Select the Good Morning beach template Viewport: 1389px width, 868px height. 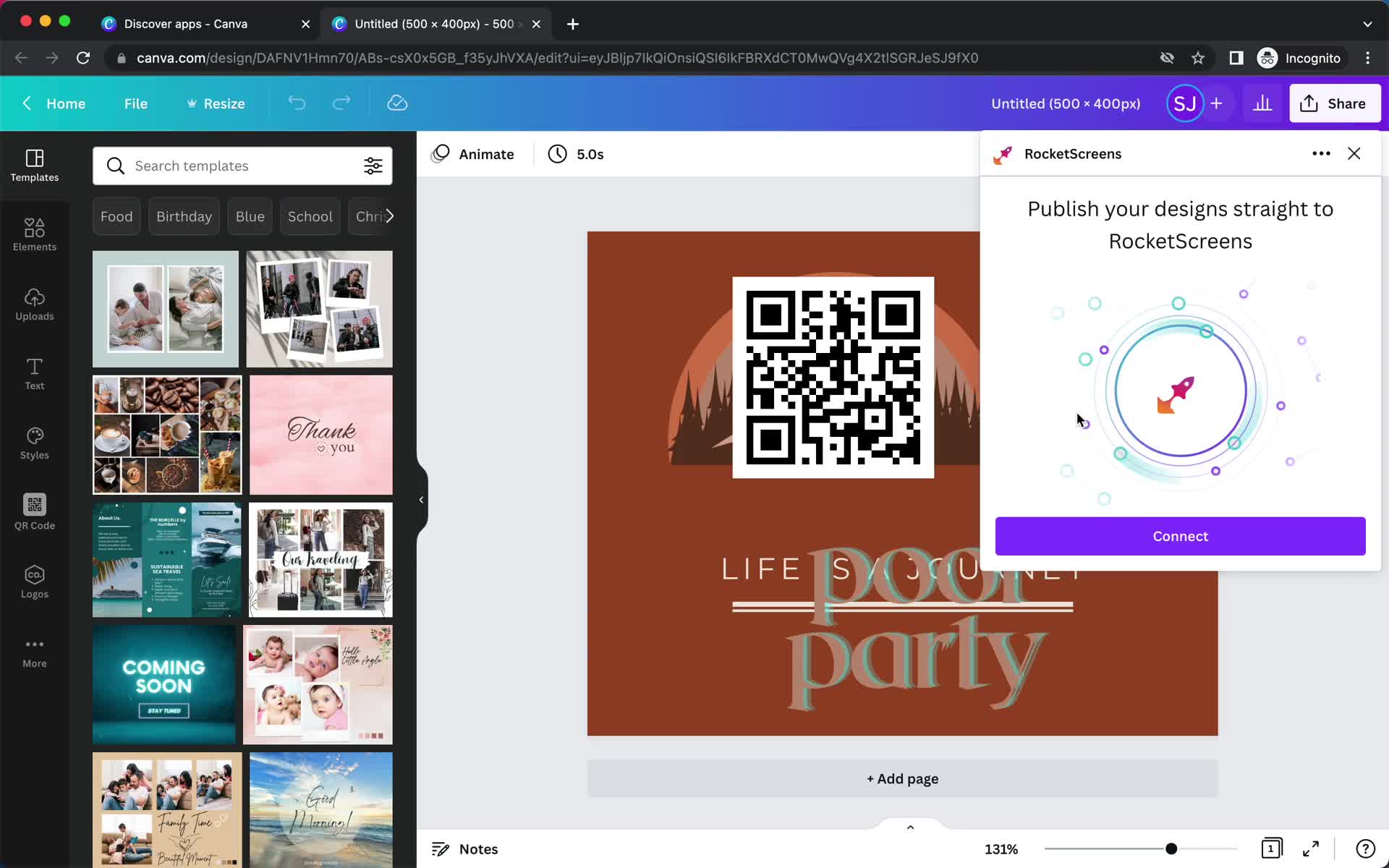point(320,809)
